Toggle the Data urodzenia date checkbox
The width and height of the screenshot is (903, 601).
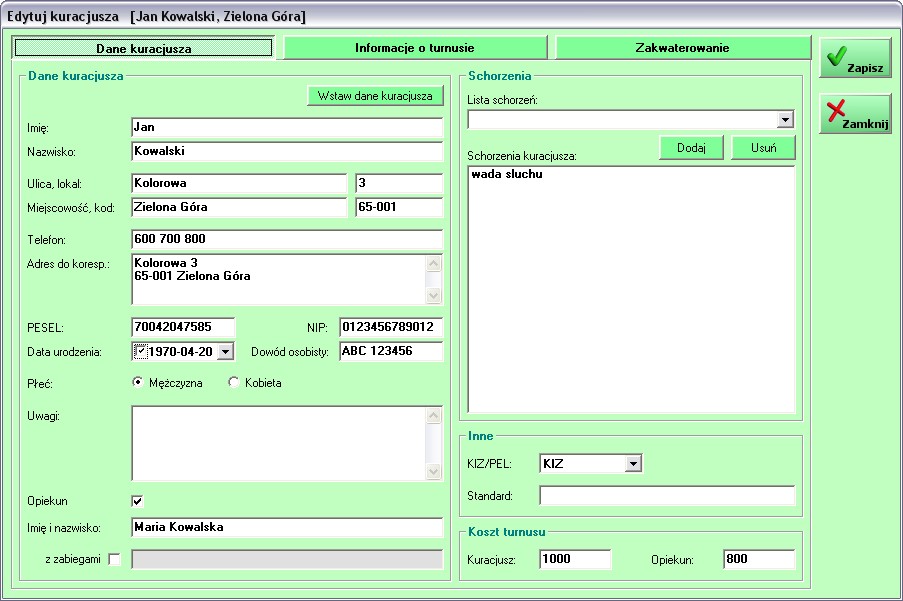click(x=140, y=351)
